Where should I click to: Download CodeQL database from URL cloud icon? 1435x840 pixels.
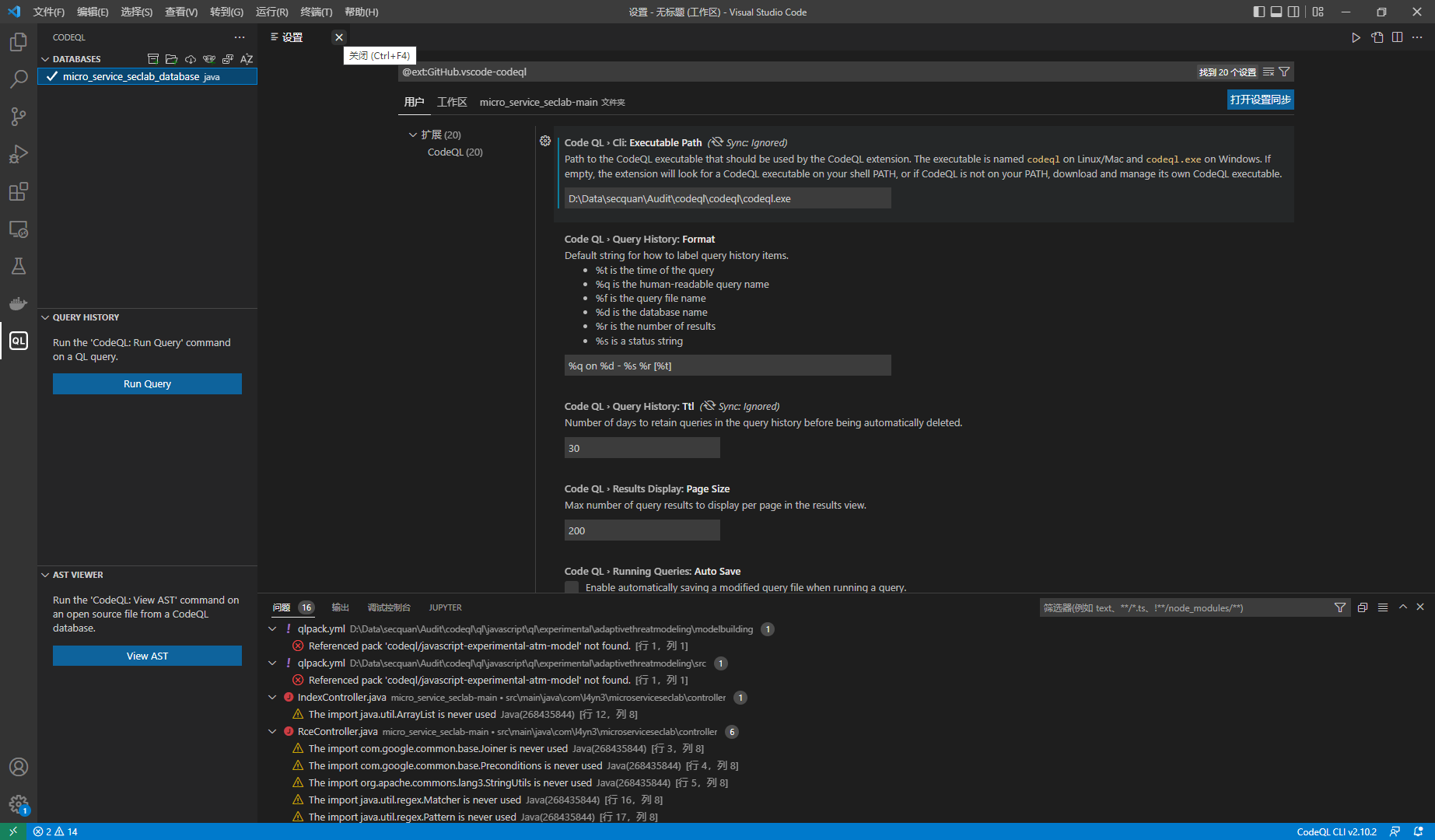tap(191, 59)
